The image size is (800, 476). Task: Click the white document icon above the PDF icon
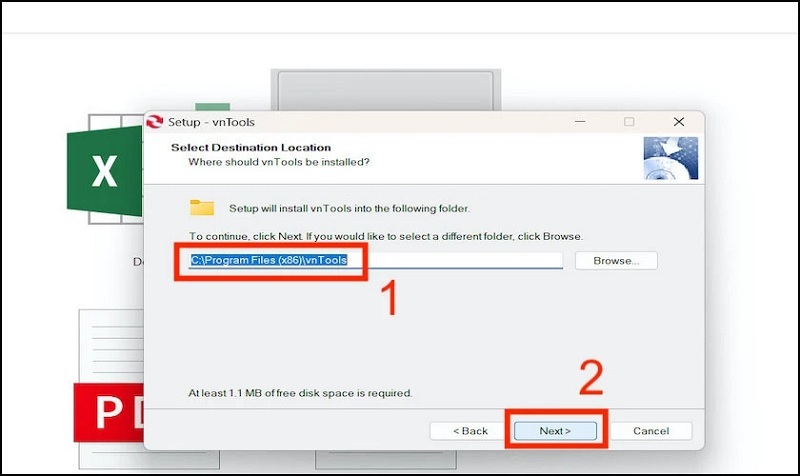pos(110,345)
